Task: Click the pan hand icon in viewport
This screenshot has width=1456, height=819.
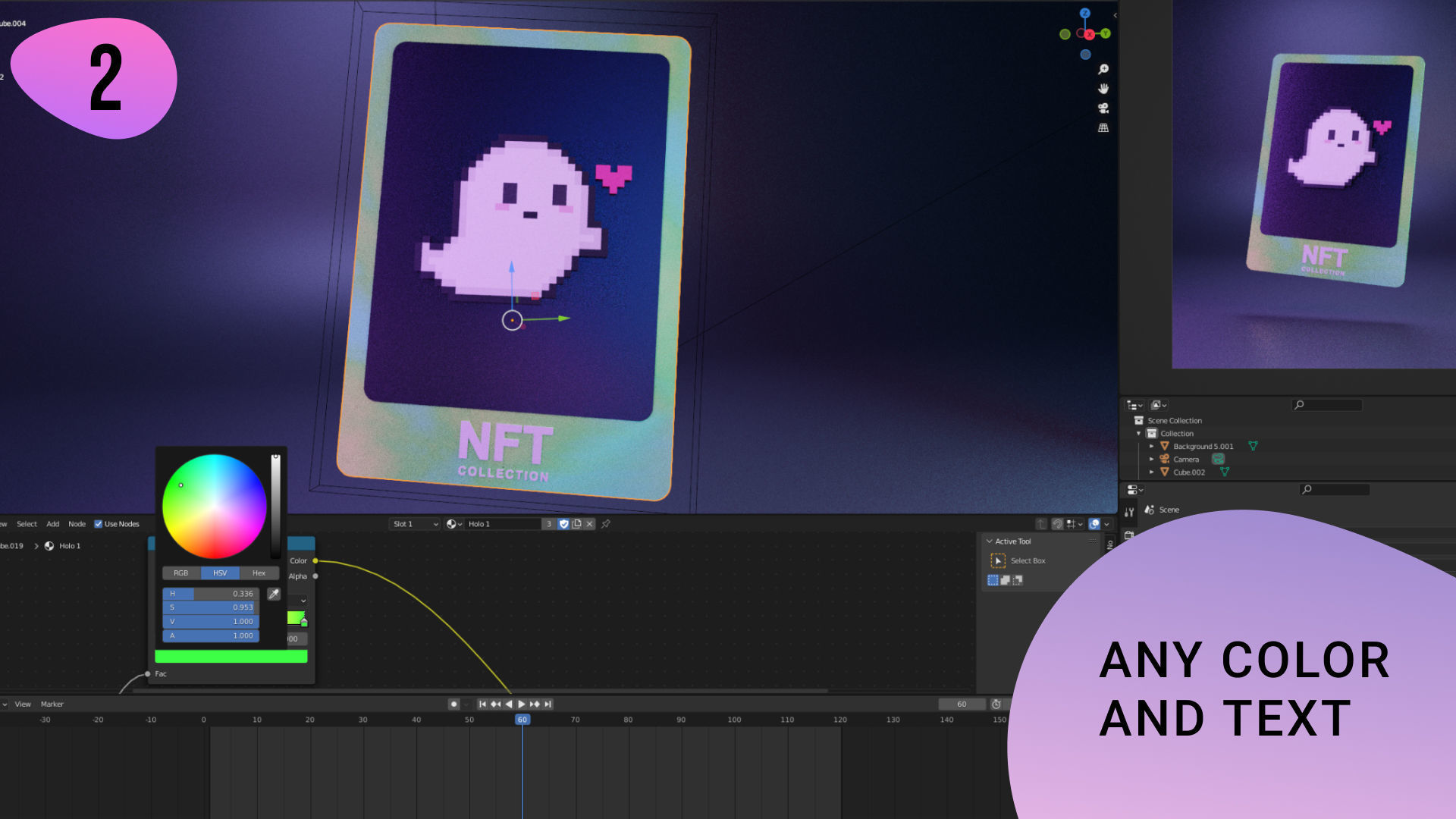Action: (x=1103, y=89)
